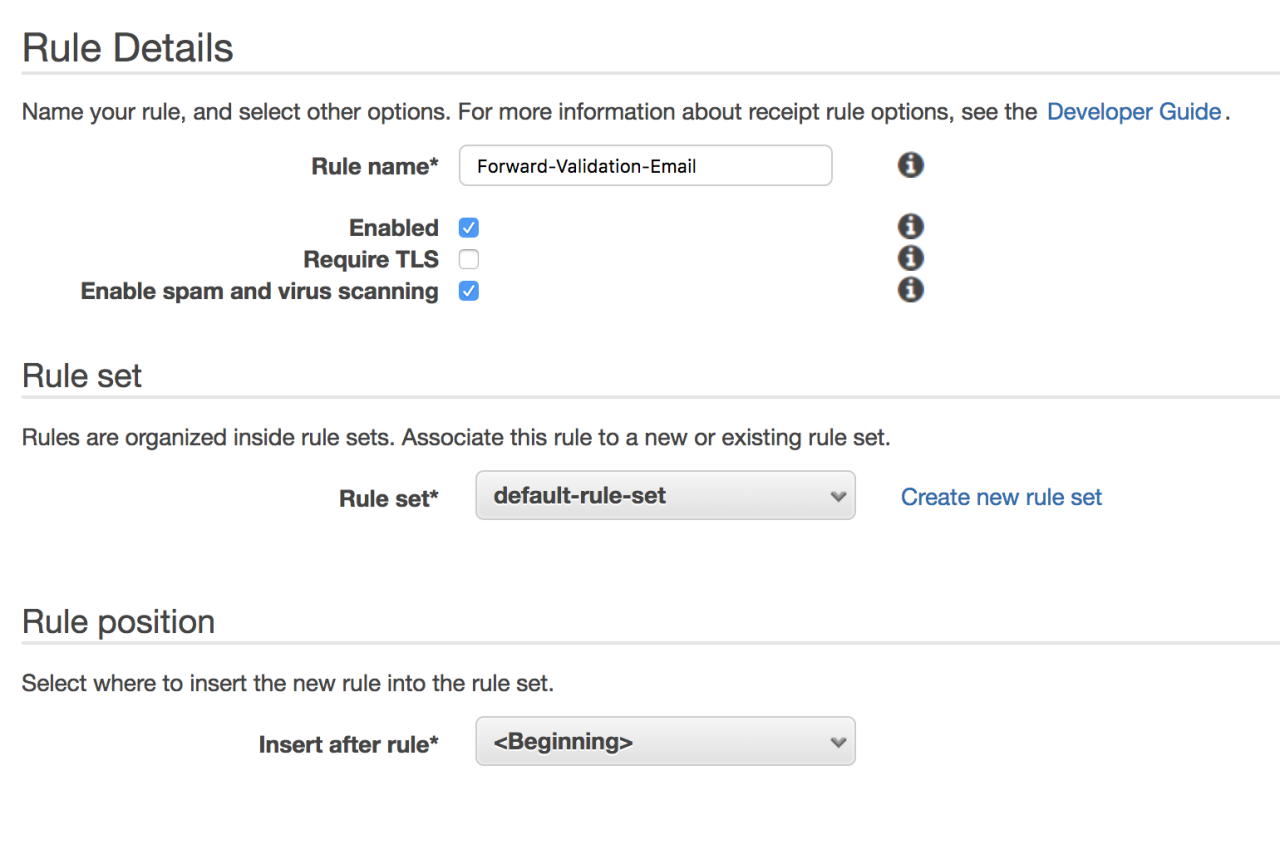The height and width of the screenshot is (859, 1280).
Task: Click the 'Enable spam and virus scanning' label
Action: [259, 292]
